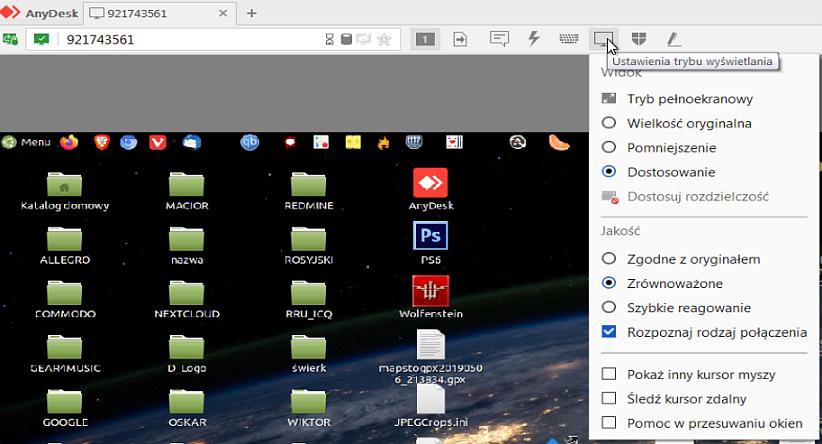Open the Wolfenstein desktop shortcut
This screenshot has width=822, height=444.
430,297
